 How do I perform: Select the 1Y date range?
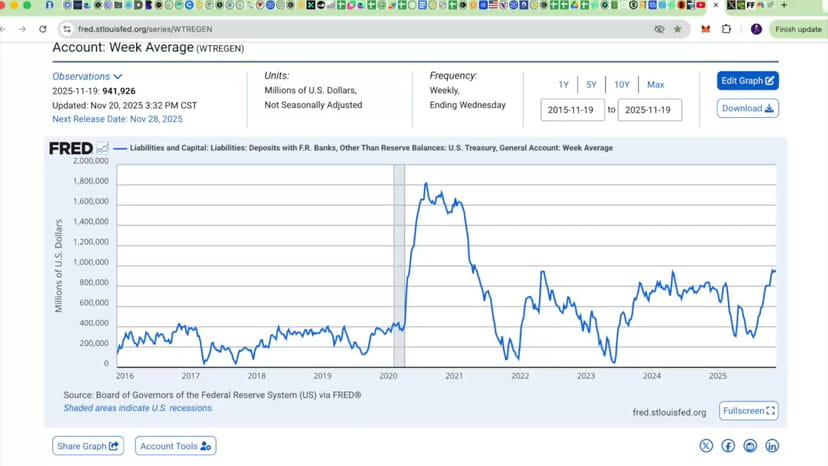pos(563,85)
